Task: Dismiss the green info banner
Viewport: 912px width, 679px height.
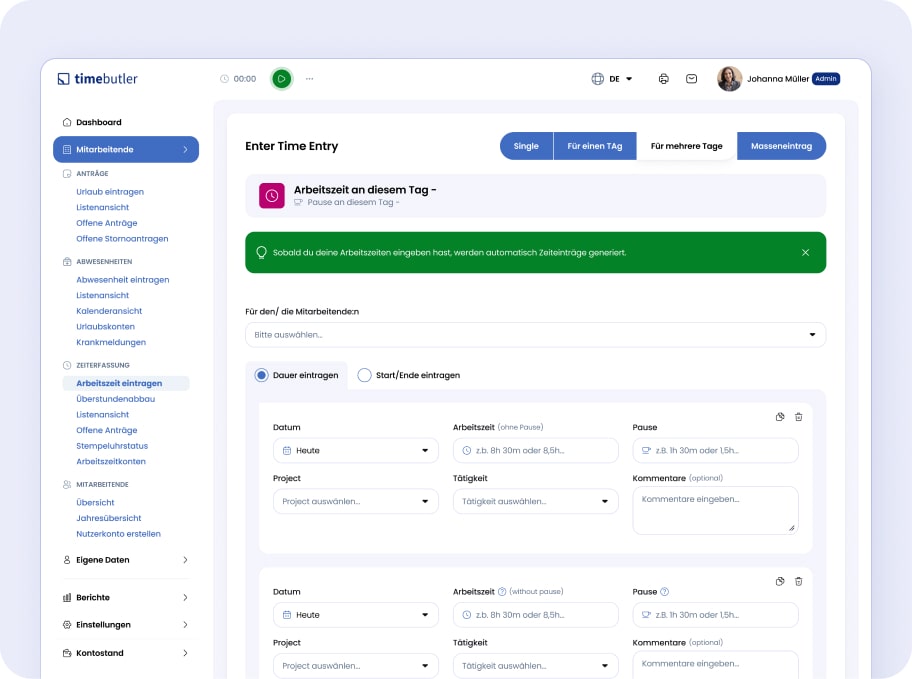Action: tap(805, 253)
